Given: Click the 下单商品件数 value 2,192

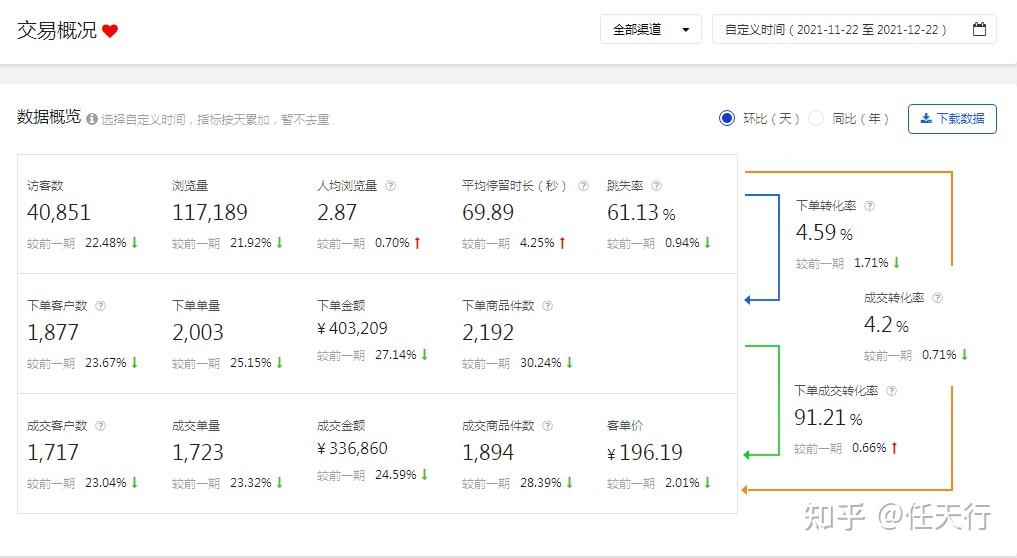Looking at the screenshot, I should click(488, 332).
